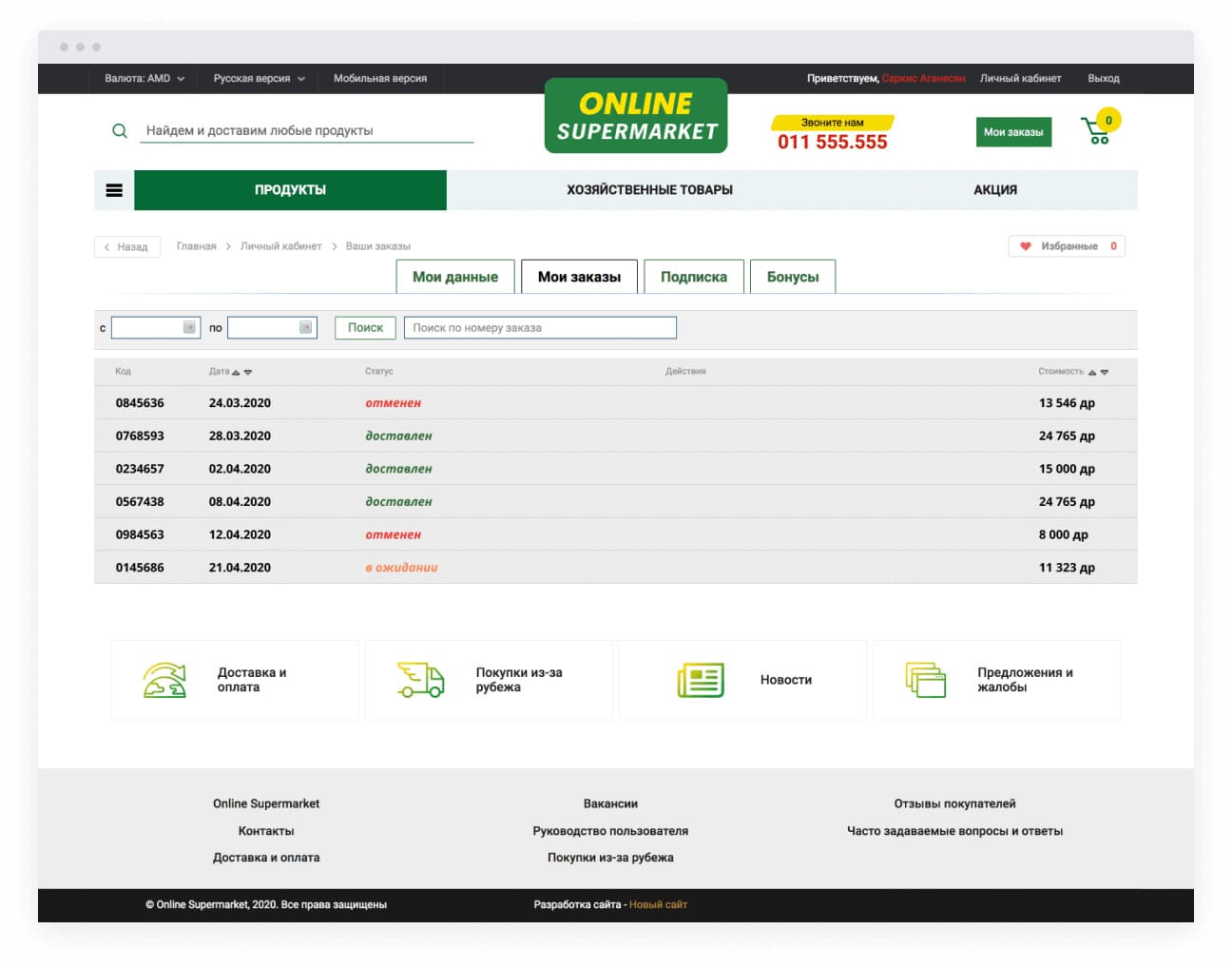
Task: Switch to Мои заказы tab
Action: (580, 277)
